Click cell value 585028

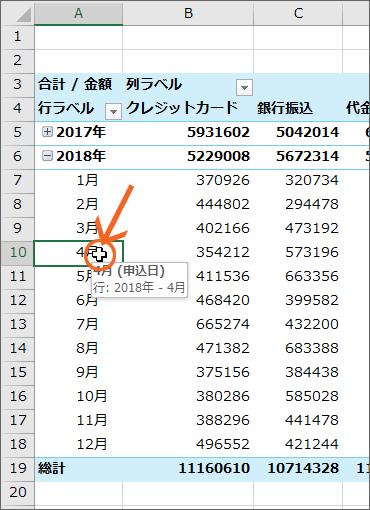312,396
